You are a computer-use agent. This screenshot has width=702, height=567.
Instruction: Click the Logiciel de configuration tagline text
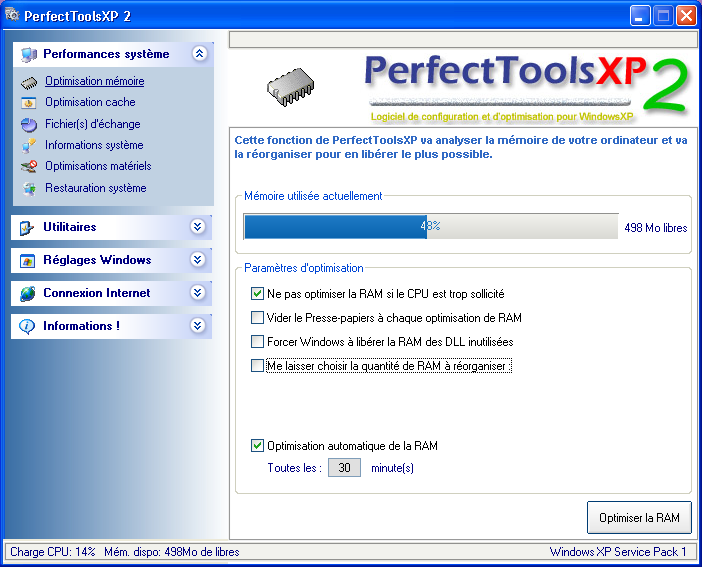(502, 117)
